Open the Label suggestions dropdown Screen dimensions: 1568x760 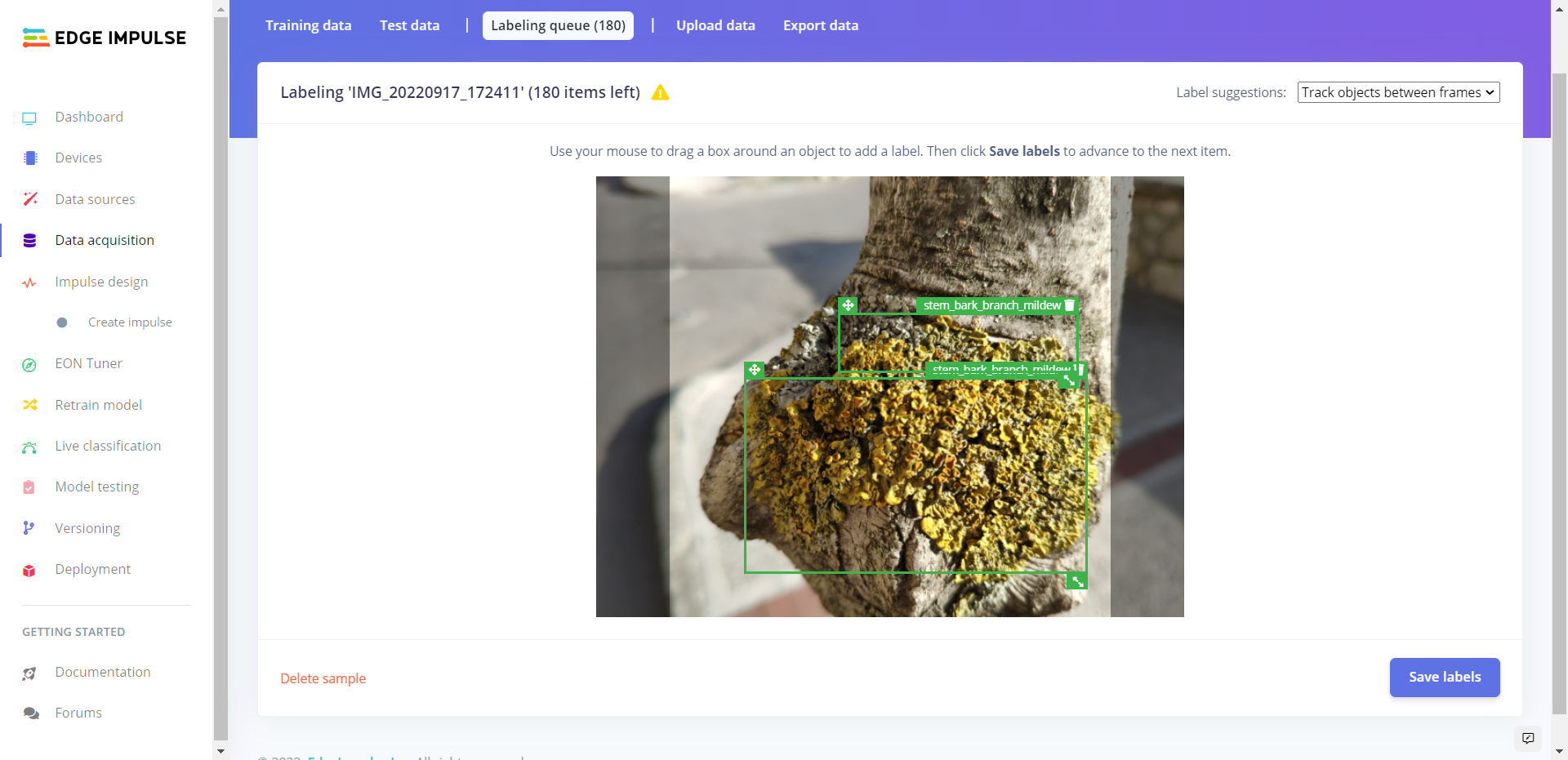click(1398, 92)
